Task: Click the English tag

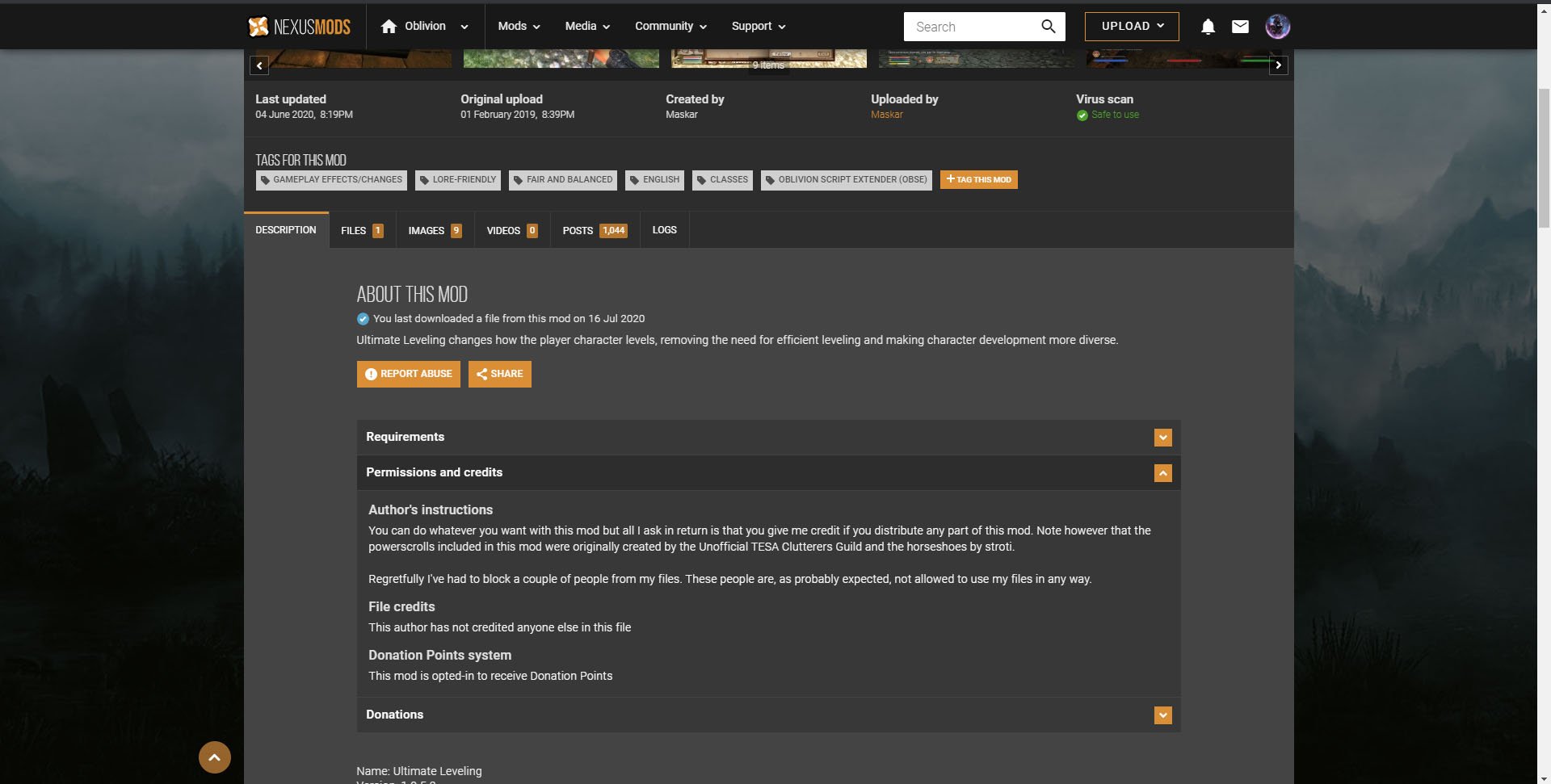Action: (x=654, y=180)
